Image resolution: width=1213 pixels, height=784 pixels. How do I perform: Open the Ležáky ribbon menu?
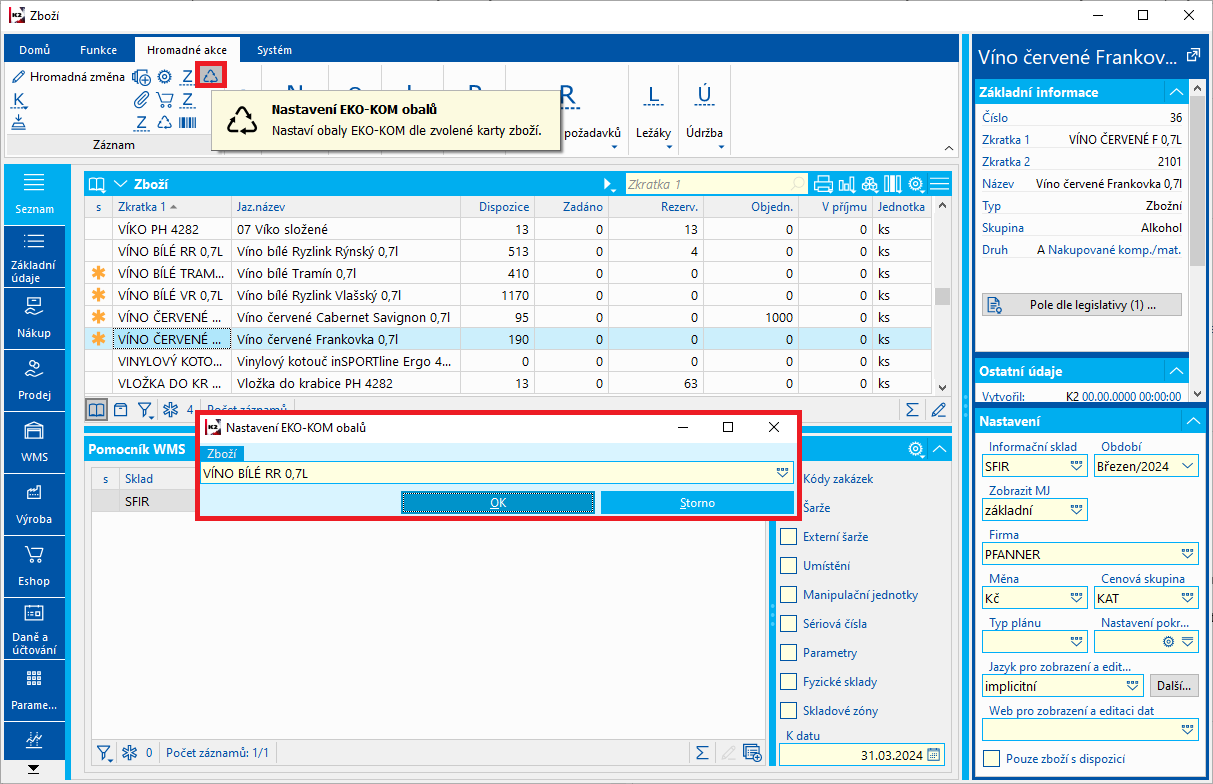[x=654, y=111]
